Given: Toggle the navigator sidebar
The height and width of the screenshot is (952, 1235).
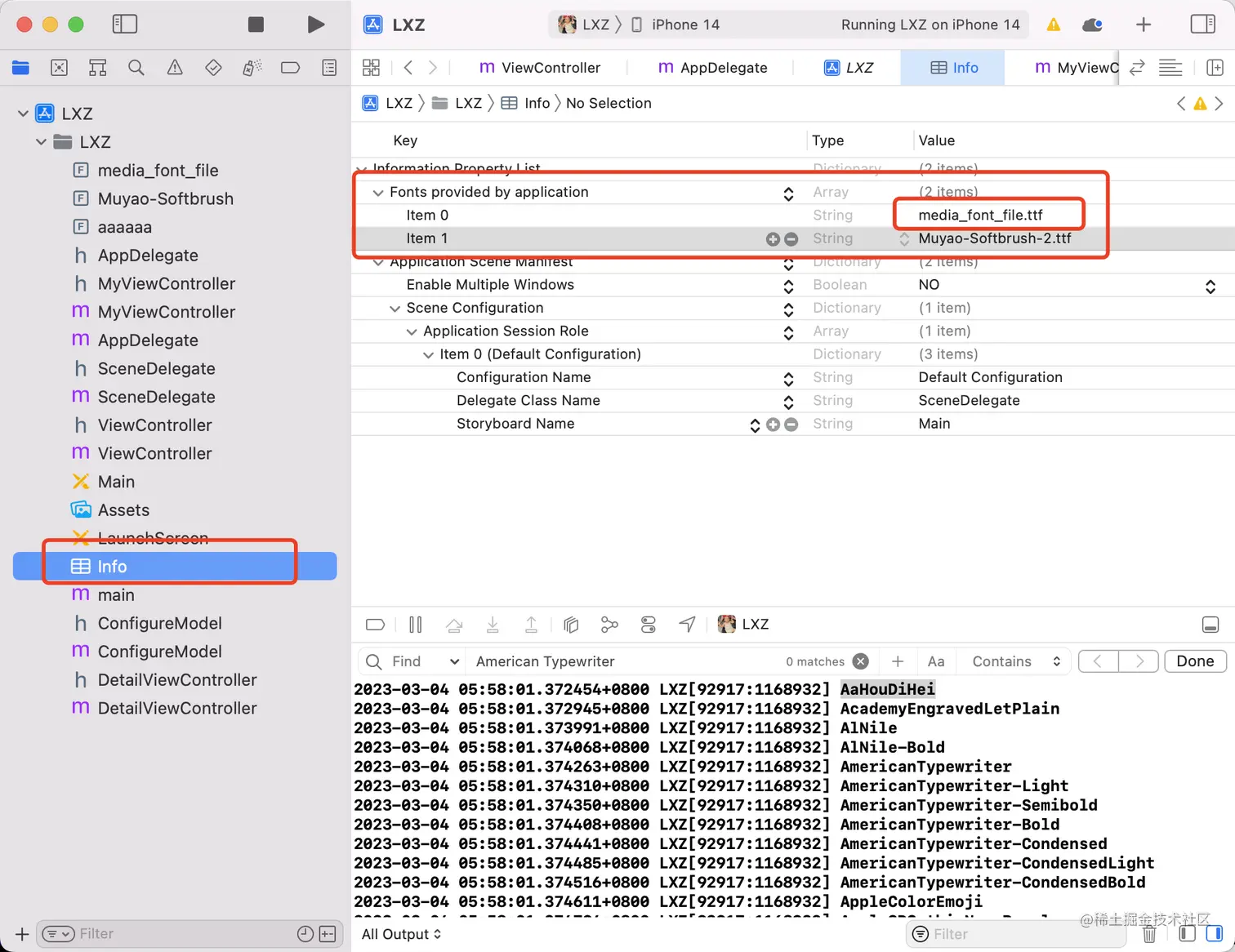Looking at the screenshot, I should (x=124, y=24).
